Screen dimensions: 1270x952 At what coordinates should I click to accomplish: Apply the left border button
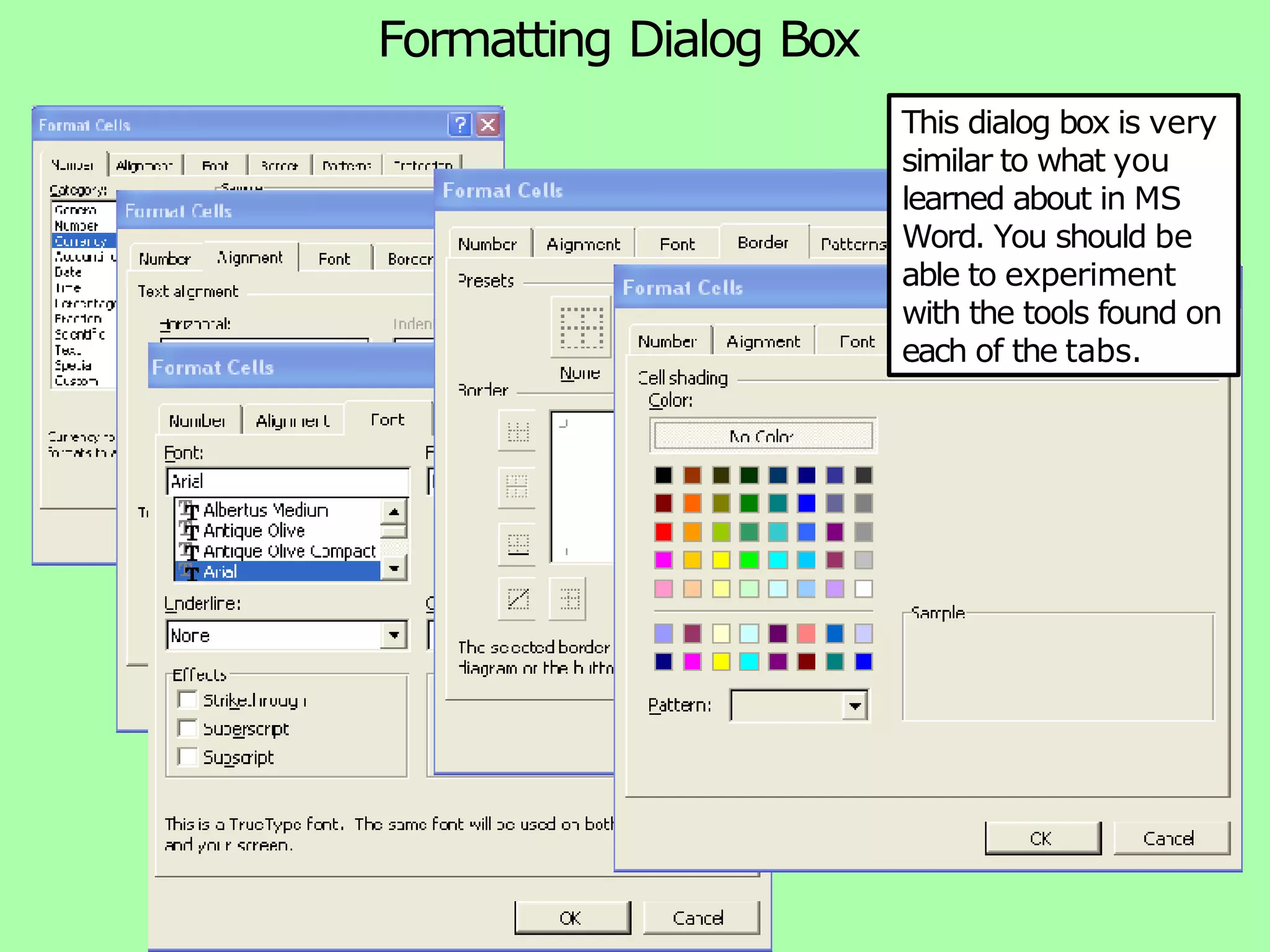(x=567, y=599)
